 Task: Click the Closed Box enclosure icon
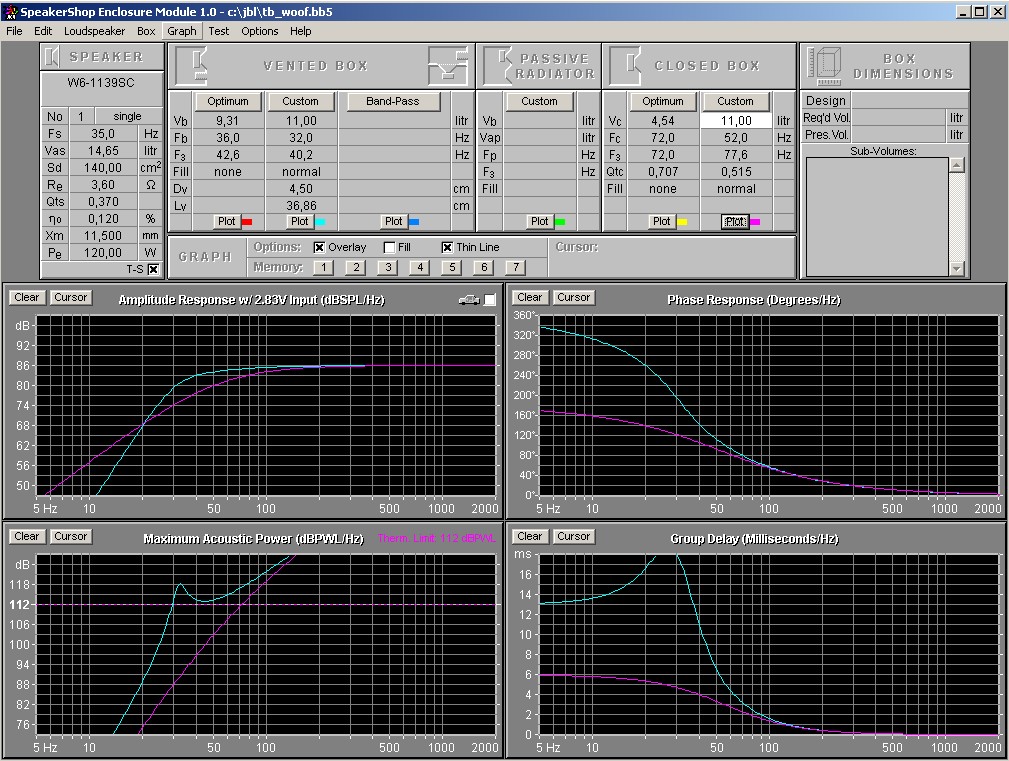(624, 65)
